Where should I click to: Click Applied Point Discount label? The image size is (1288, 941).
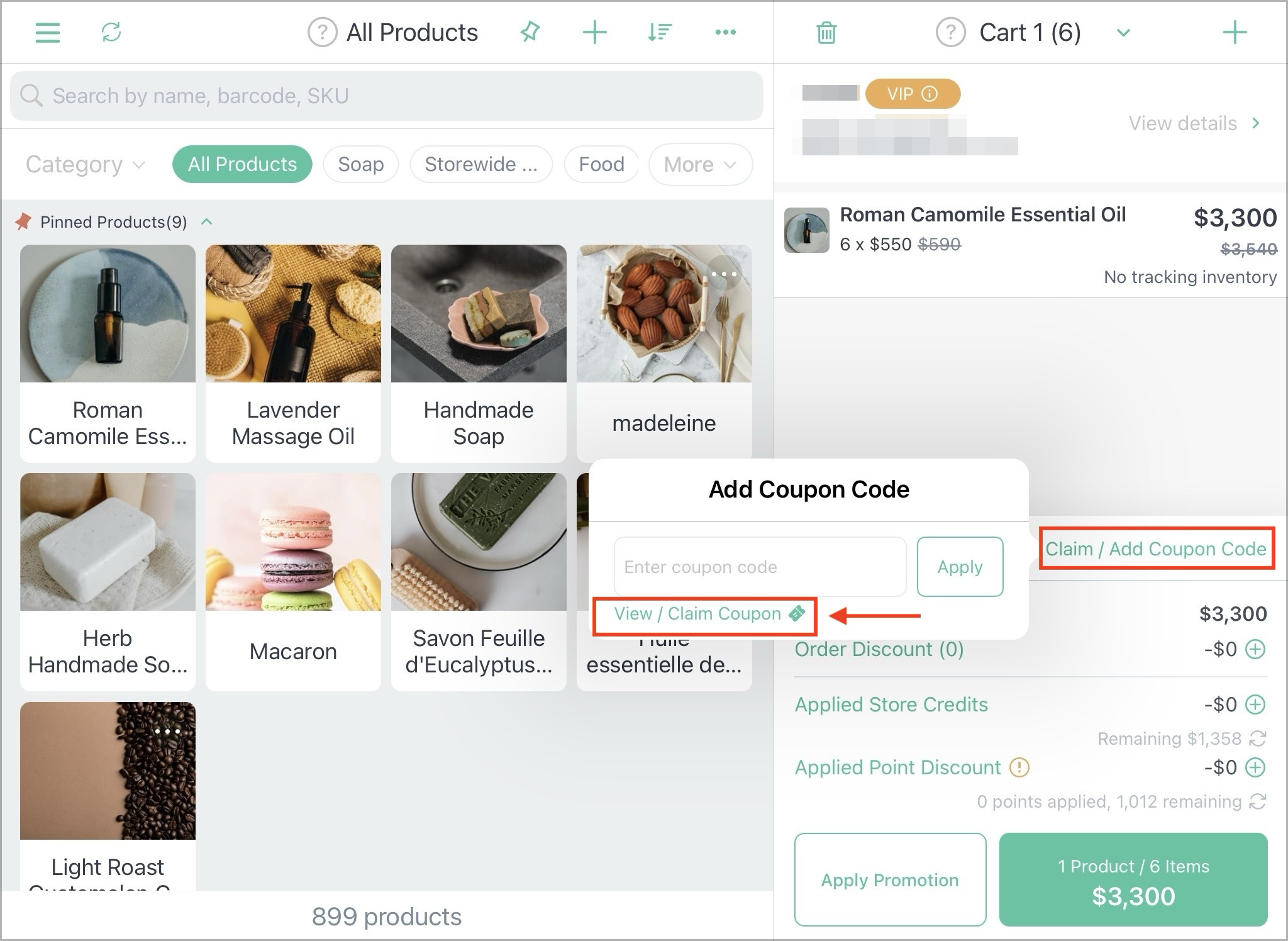pyautogui.click(x=897, y=767)
